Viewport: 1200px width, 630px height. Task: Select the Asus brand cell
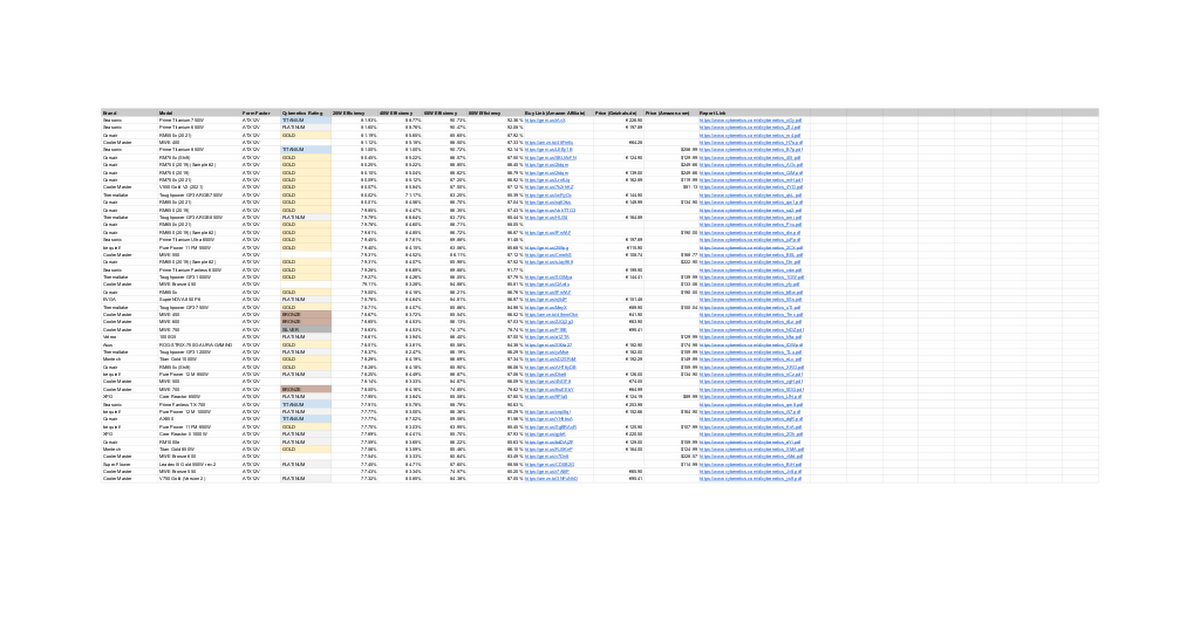129,344
